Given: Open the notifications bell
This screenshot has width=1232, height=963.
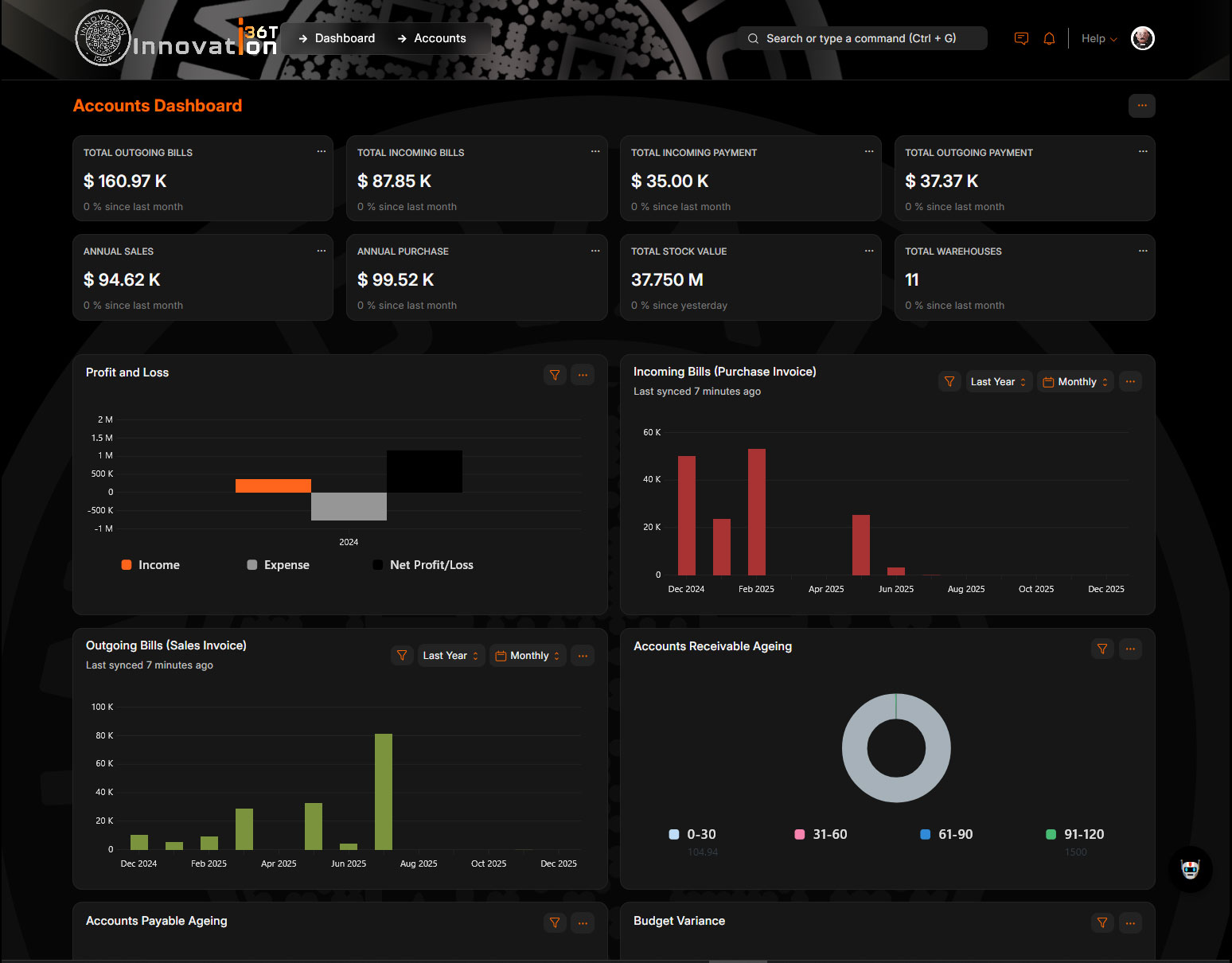Looking at the screenshot, I should coord(1049,38).
